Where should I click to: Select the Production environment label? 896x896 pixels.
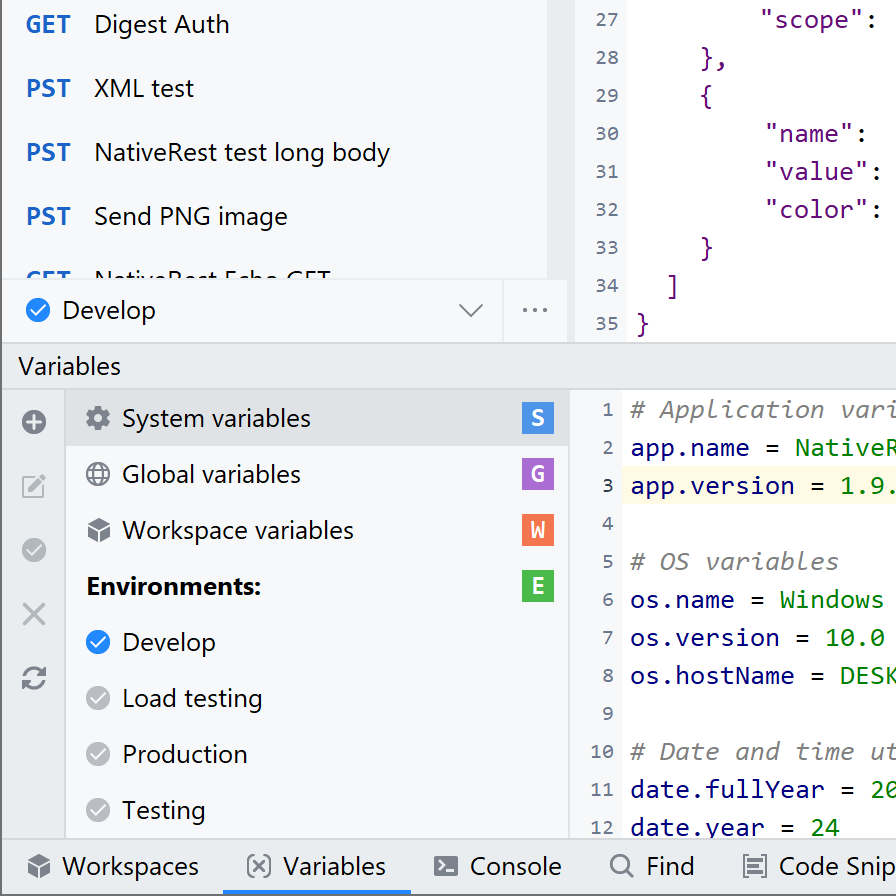(x=185, y=754)
